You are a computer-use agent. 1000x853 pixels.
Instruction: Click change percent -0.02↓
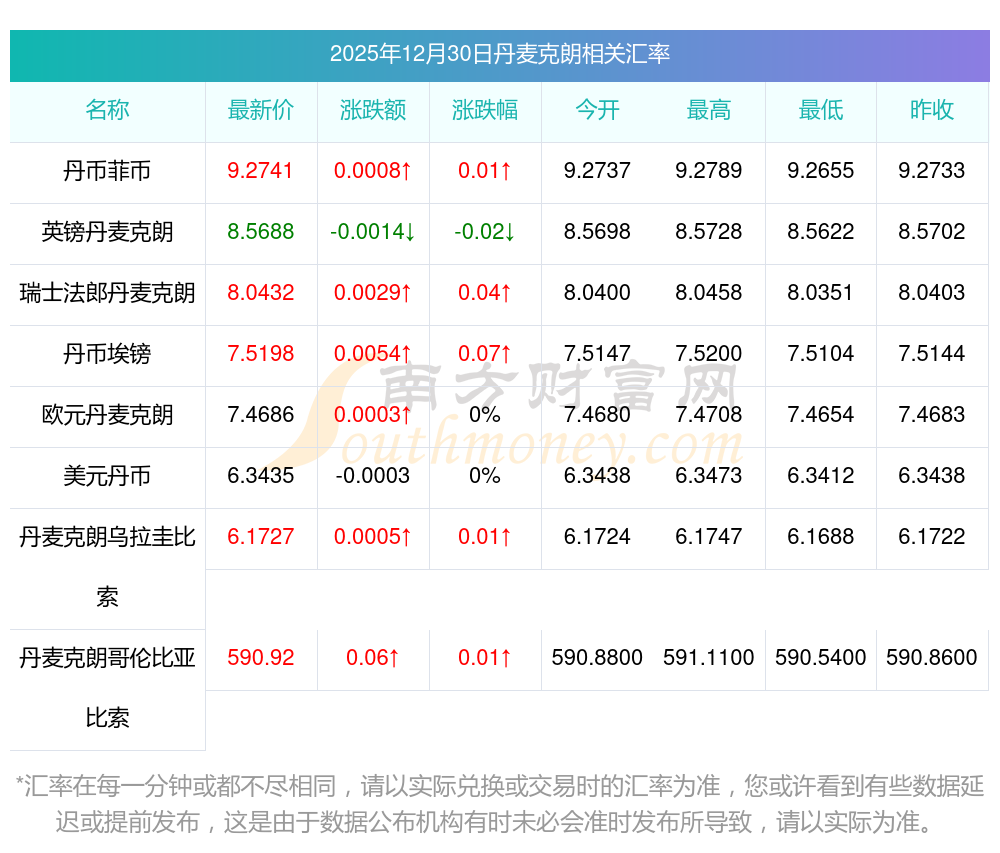[485, 231]
